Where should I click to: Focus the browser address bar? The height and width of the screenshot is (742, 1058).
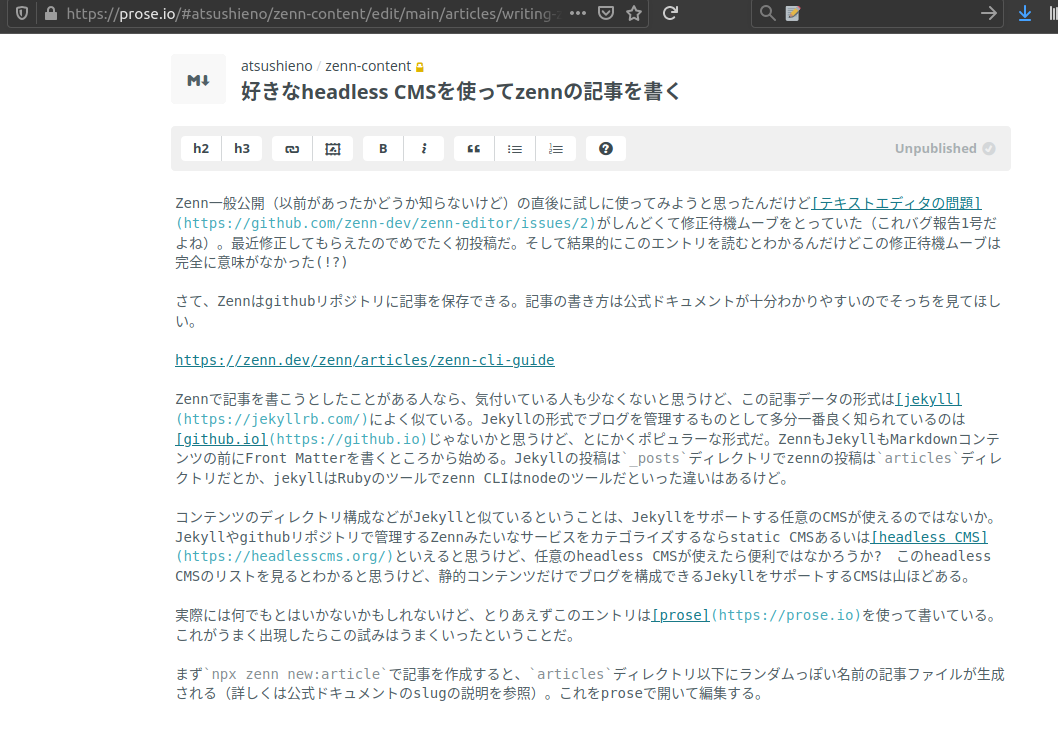pyautogui.click(x=314, y=13)
